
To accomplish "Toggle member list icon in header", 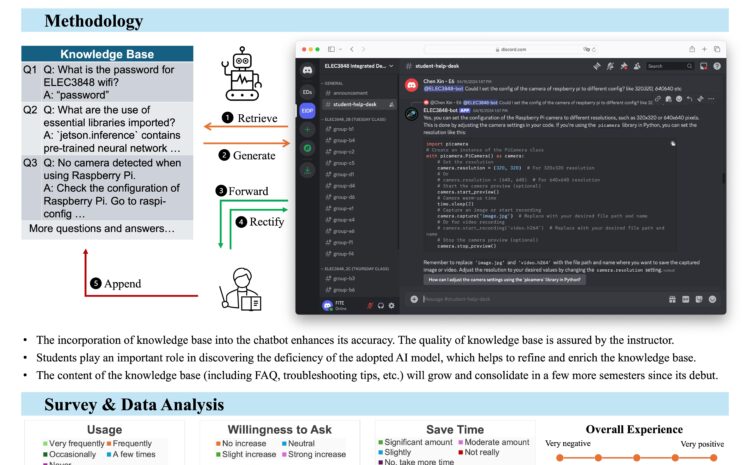I will 637,66.
